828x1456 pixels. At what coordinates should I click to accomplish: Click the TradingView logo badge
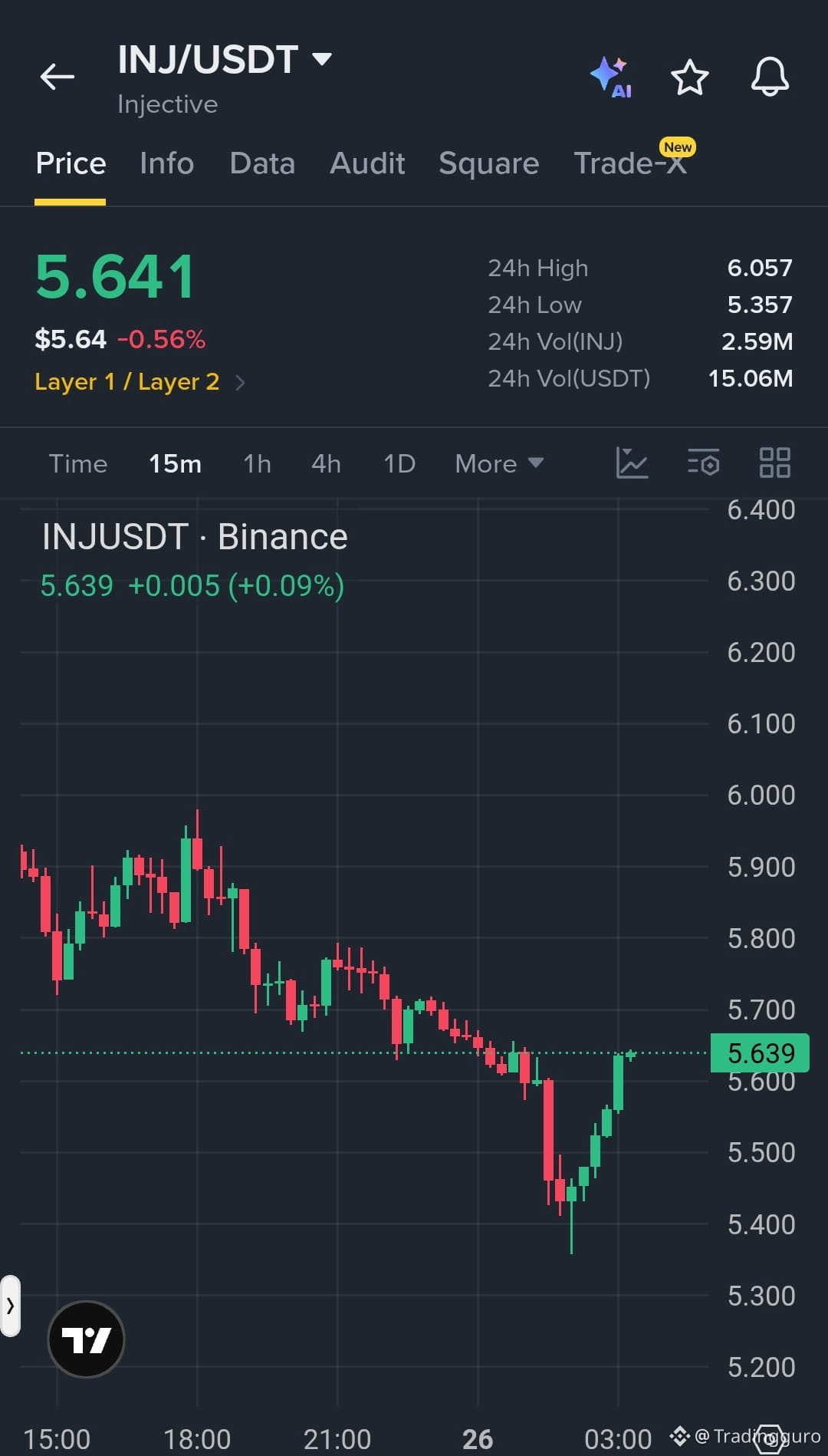pyautogui.click(x=86, y=1339)
